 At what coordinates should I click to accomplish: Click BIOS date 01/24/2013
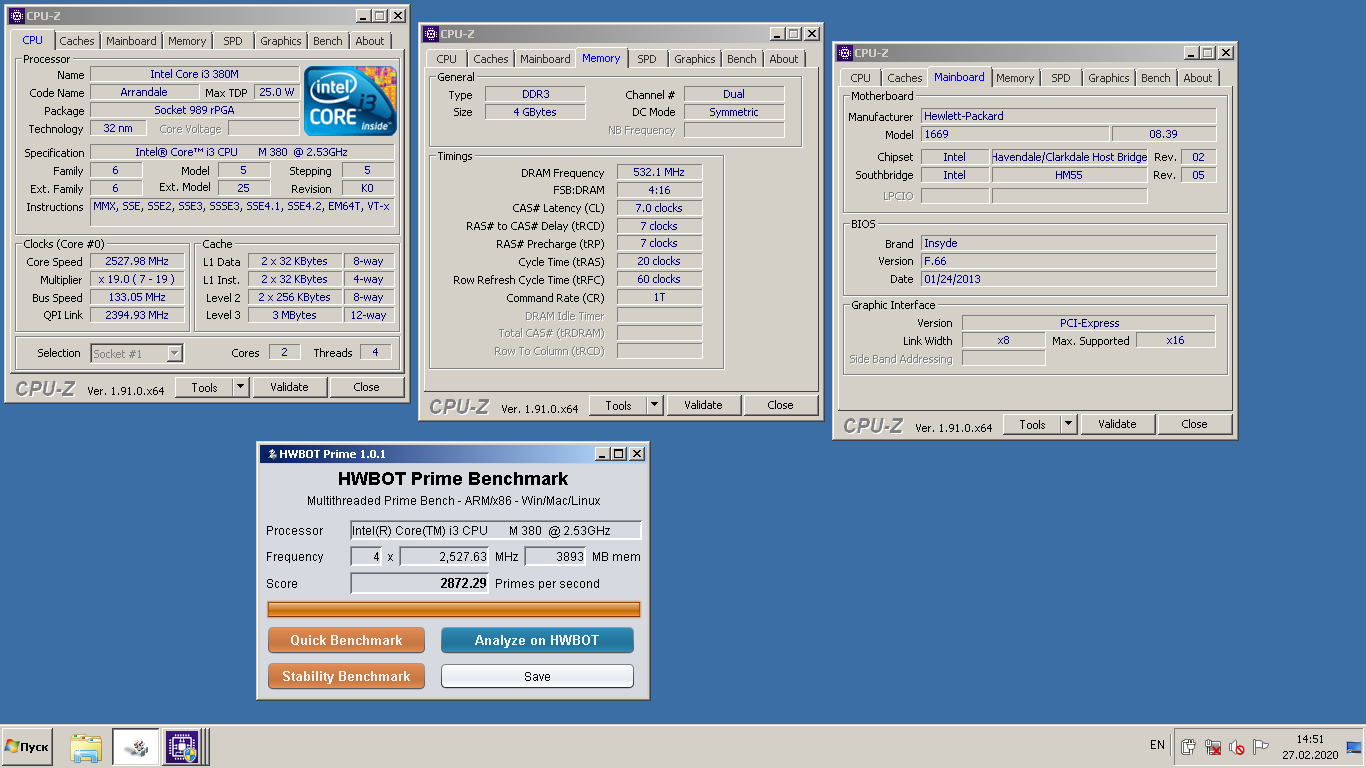(x=1068, y=279)
